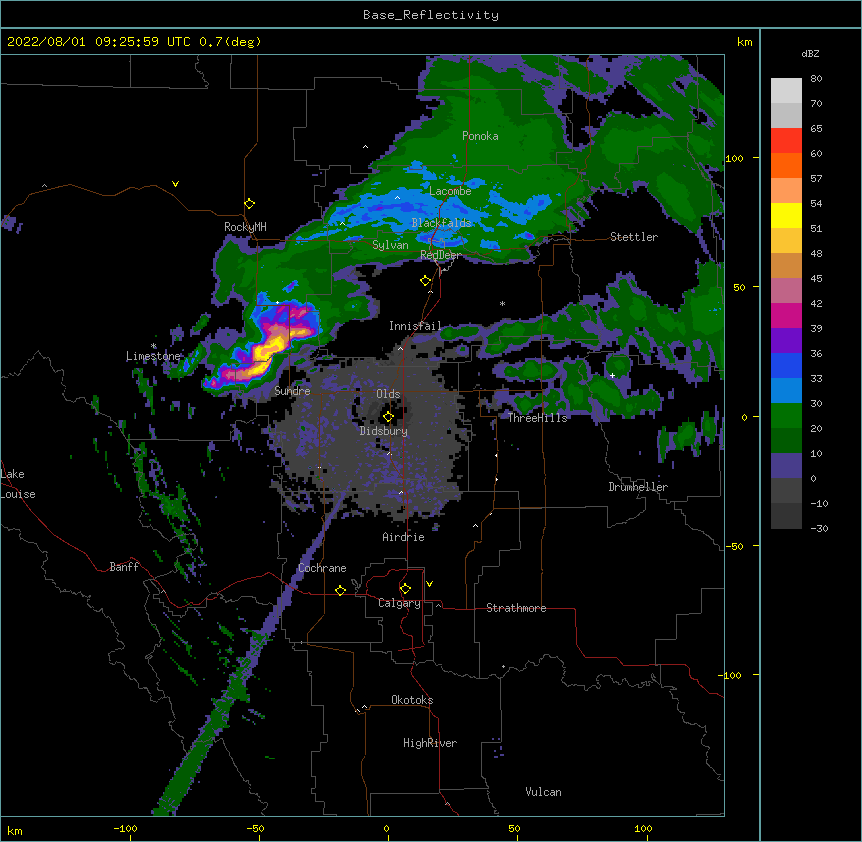Click the RedDeer city label

[x=440, y=255]
